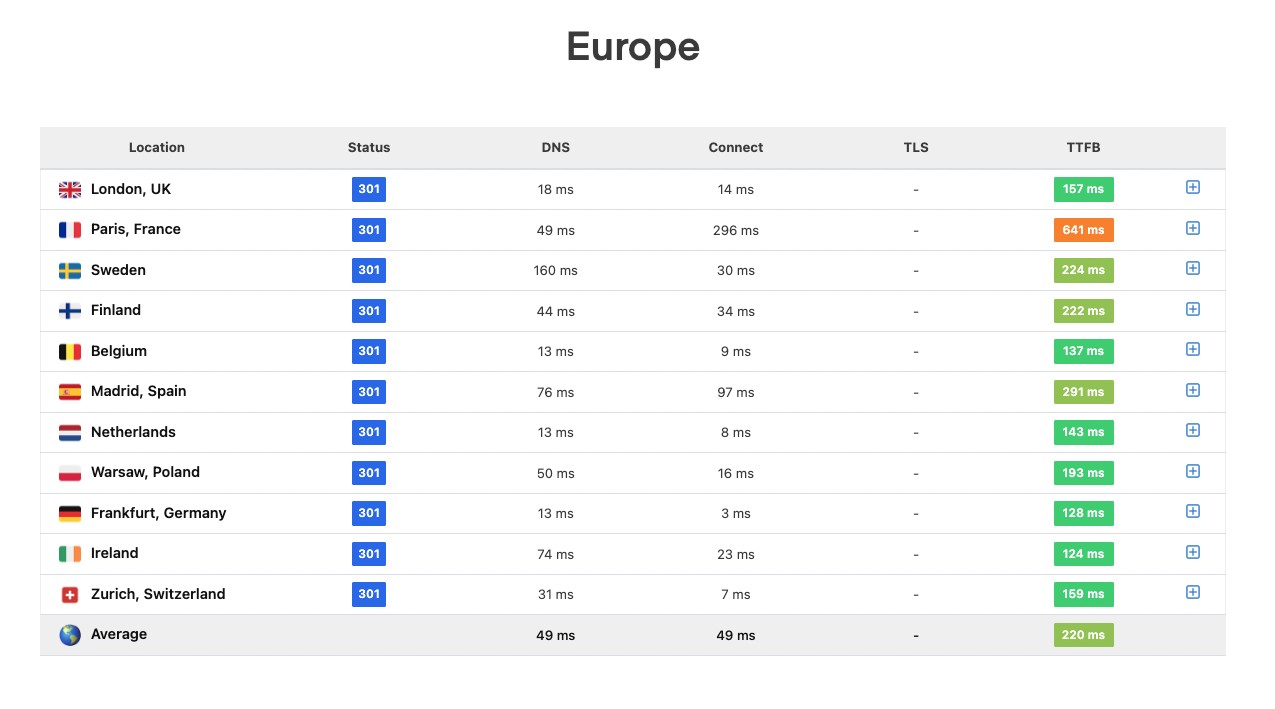The image size is (1275, 709).
Task: Click the Spain flag icon
Action: click(x=70, y=392)
